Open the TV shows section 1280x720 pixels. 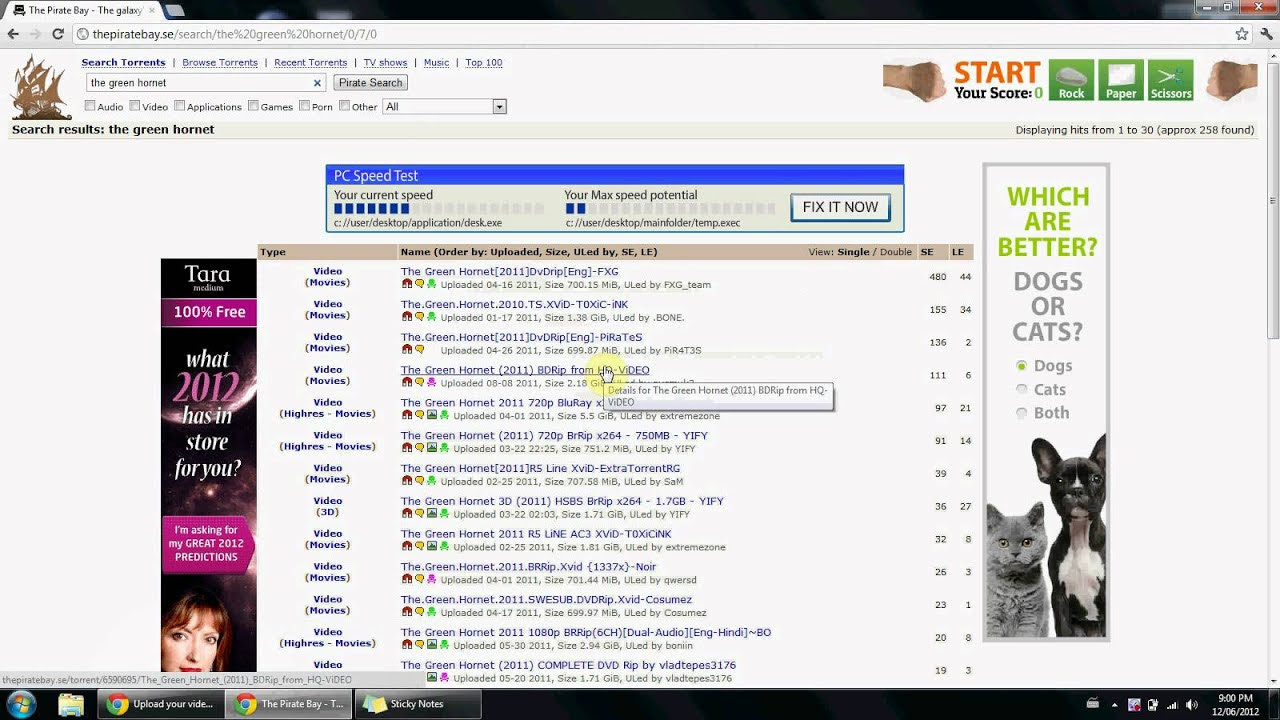pos(385,62)
